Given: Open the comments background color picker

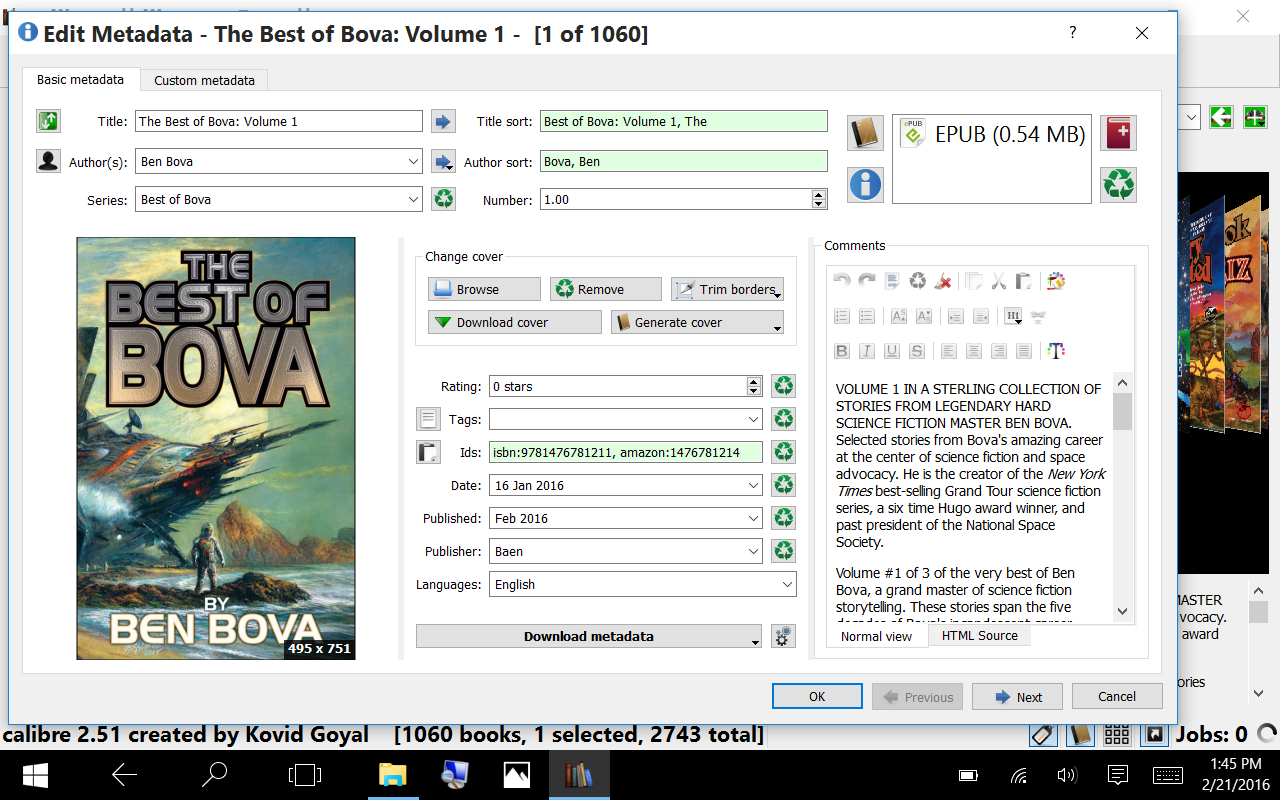Looking at the screenshot, I should coord(1056,282).
